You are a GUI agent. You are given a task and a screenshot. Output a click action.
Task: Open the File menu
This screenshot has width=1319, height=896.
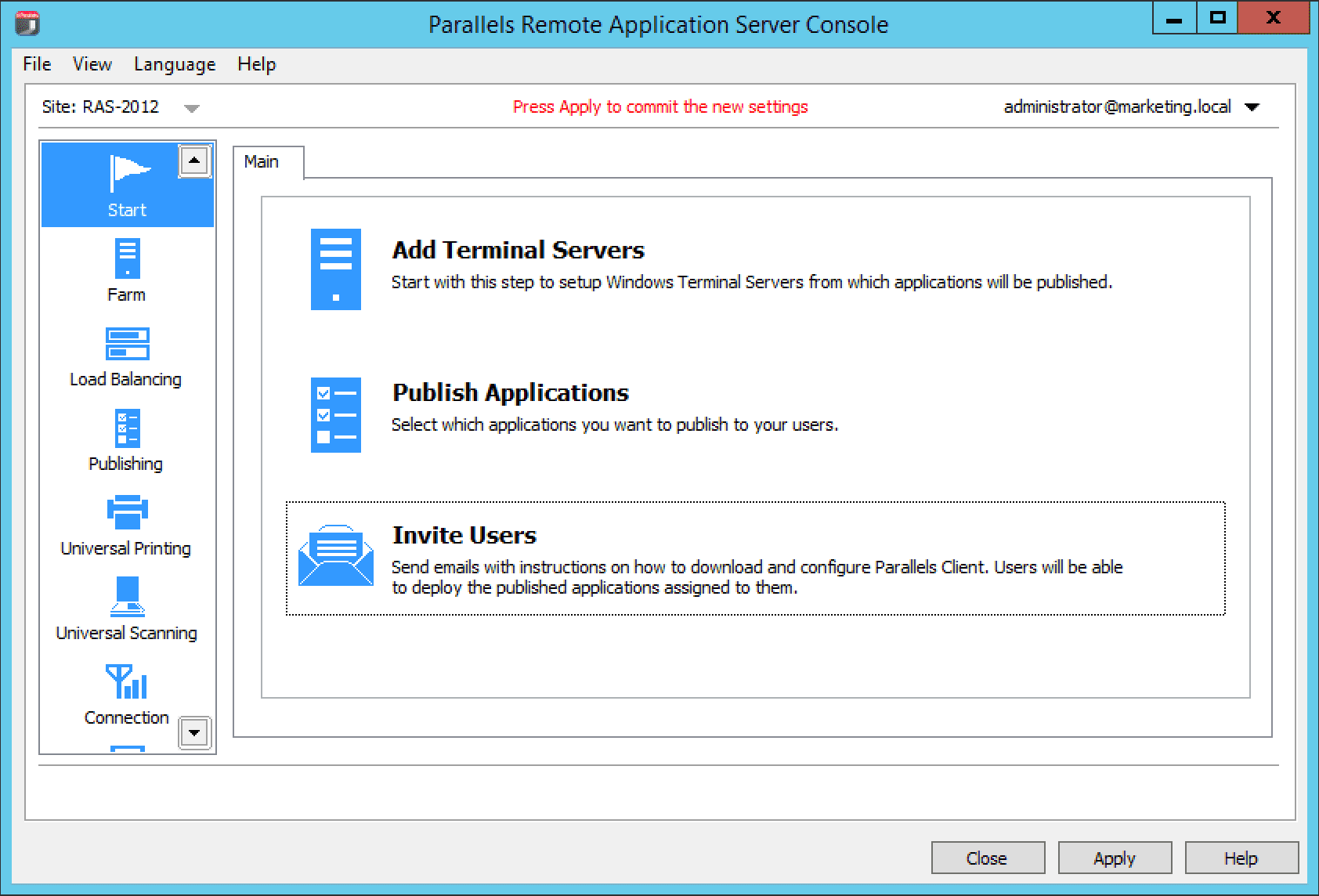[37, 64]
